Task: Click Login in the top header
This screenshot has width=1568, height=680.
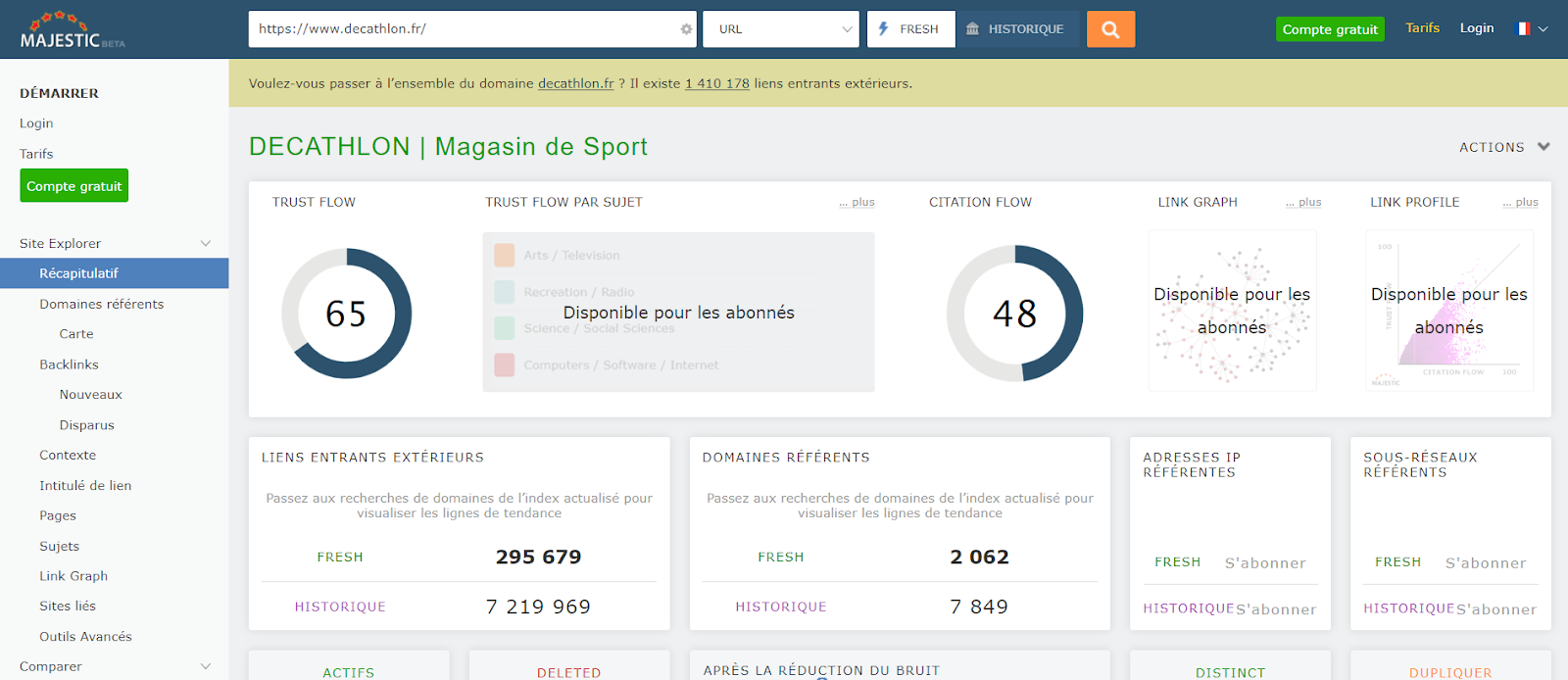Action: pos(1477,28)
